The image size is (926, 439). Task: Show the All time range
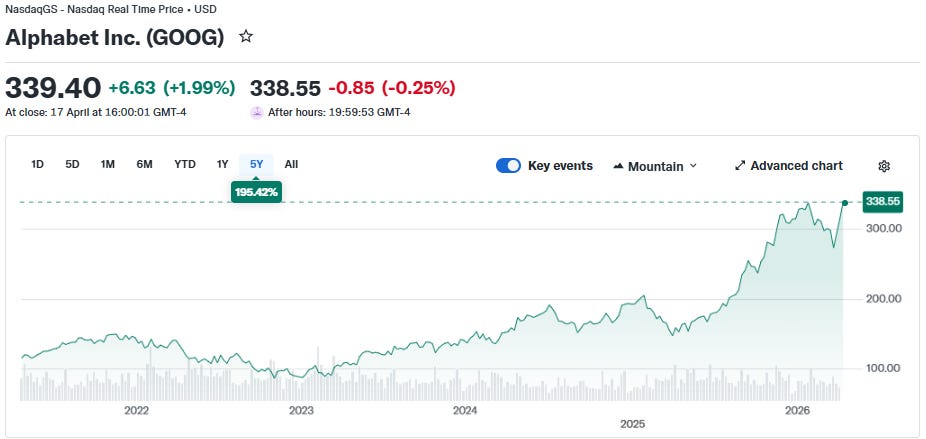[x=291, y=164]
